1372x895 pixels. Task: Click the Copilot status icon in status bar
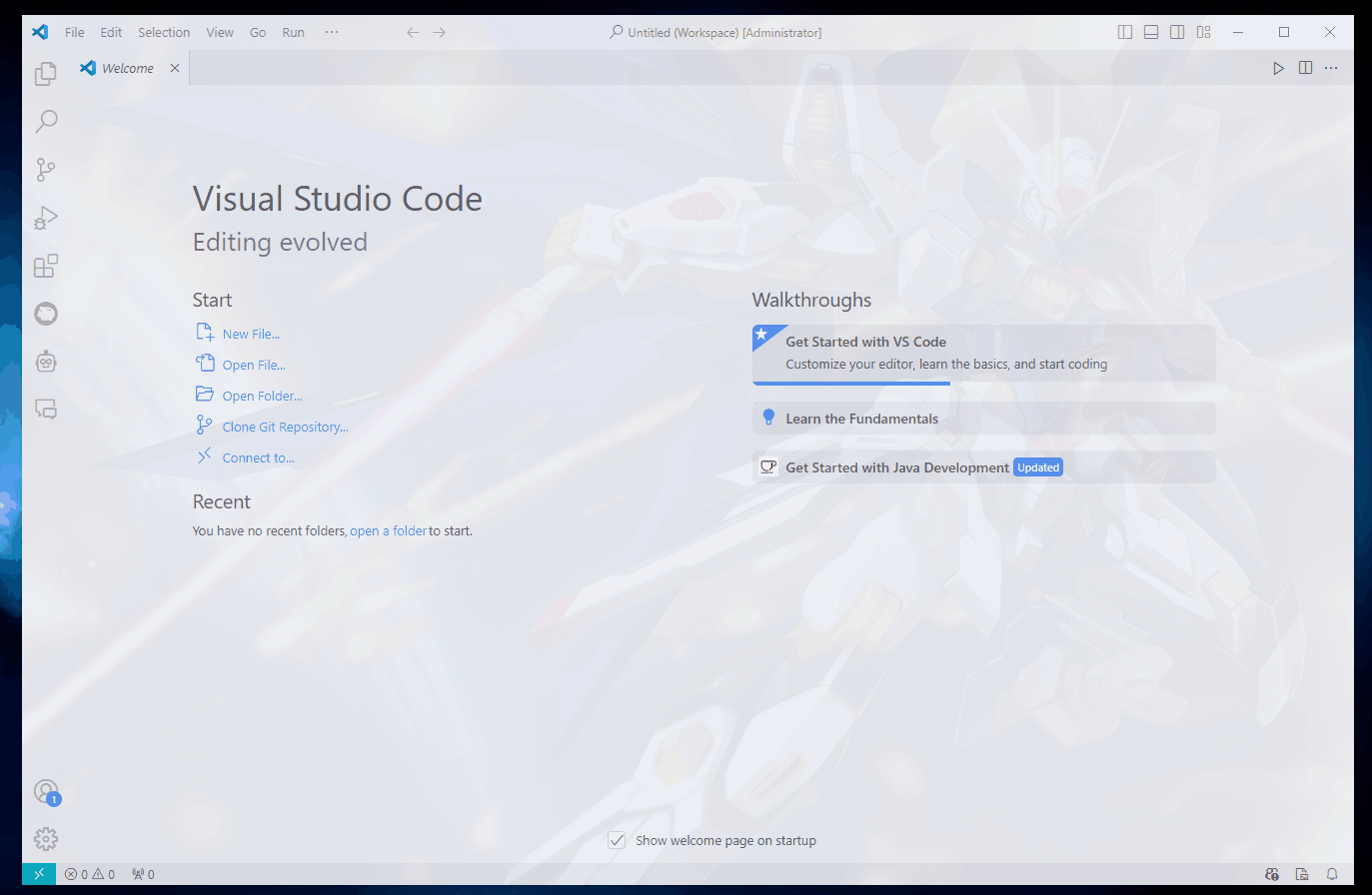coord(1272,874)
